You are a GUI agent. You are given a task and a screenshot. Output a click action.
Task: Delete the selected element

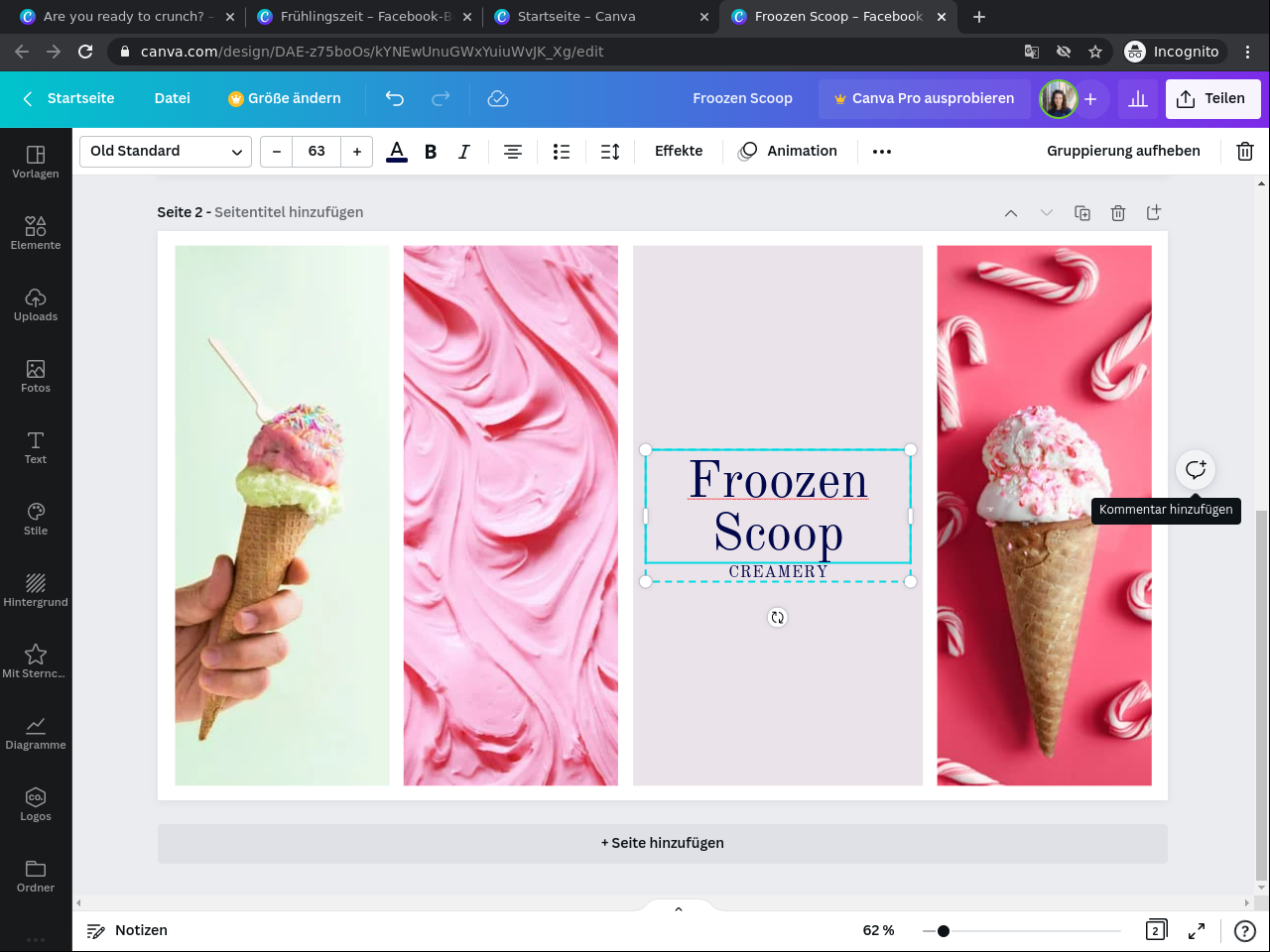coord(1245,151)
